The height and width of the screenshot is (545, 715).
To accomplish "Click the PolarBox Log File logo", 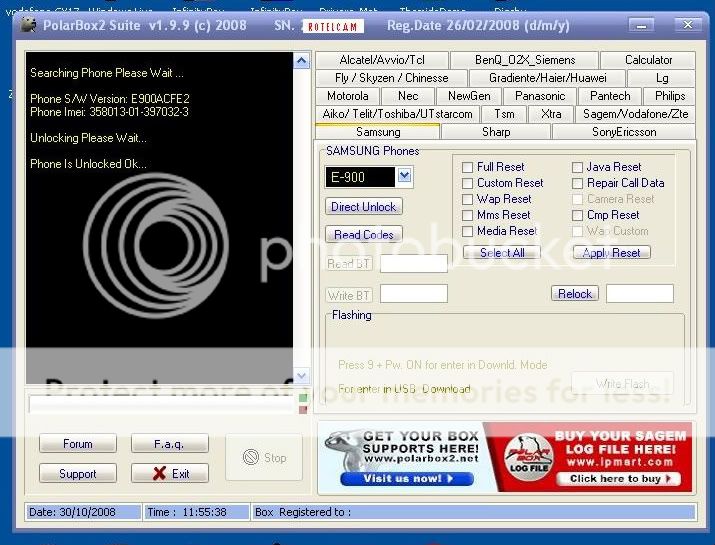I will (x=529, y=458).
